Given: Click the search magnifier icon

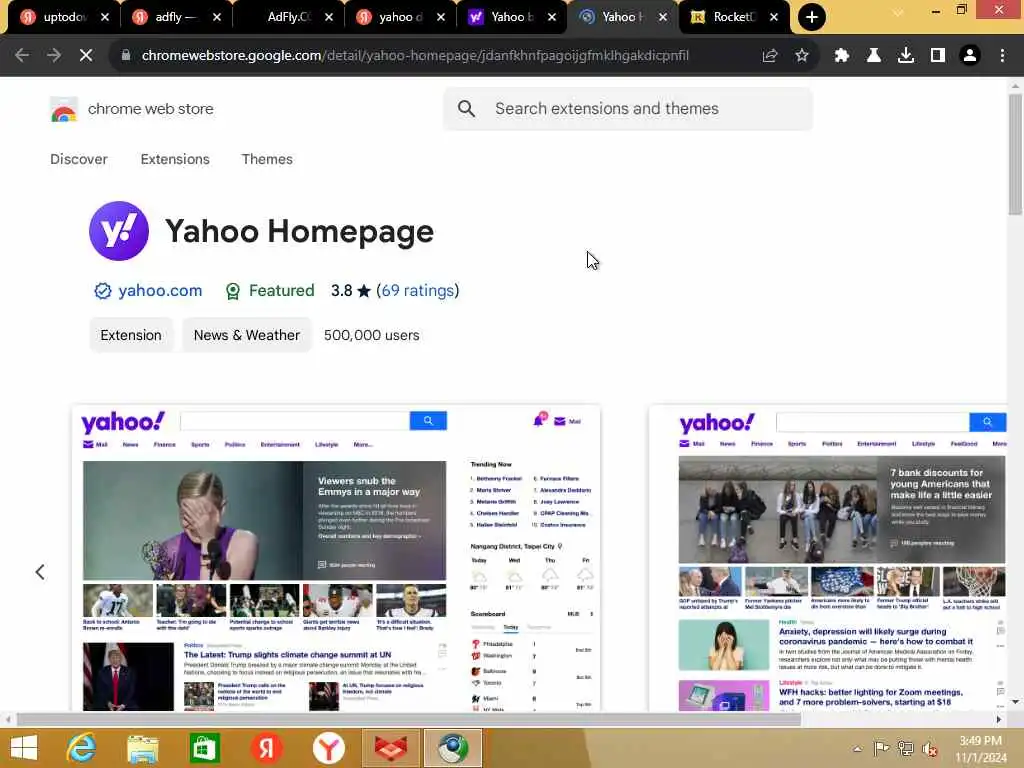Looking at the screenshot, I should 466,108.
